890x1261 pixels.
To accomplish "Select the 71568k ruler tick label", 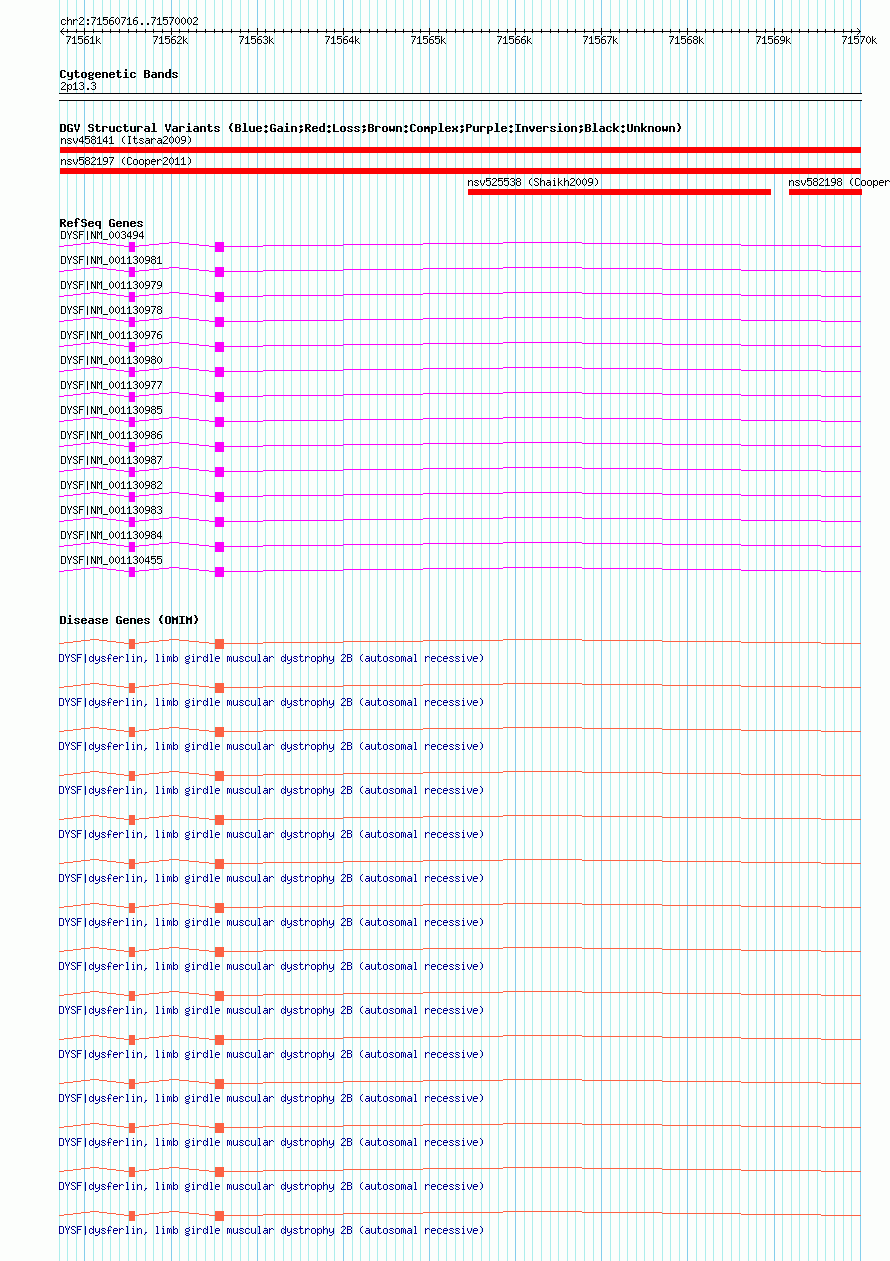I will (x=686, y=40).
